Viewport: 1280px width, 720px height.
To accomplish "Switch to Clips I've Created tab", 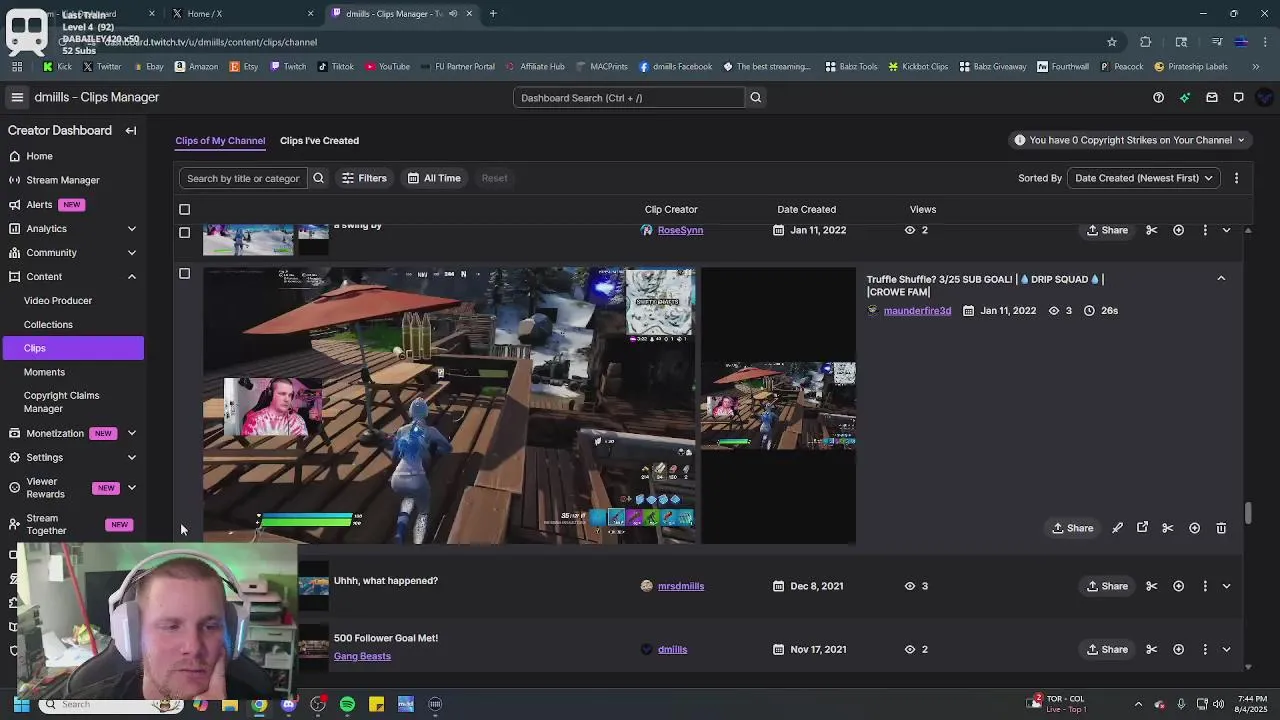I will click(319, 140).
